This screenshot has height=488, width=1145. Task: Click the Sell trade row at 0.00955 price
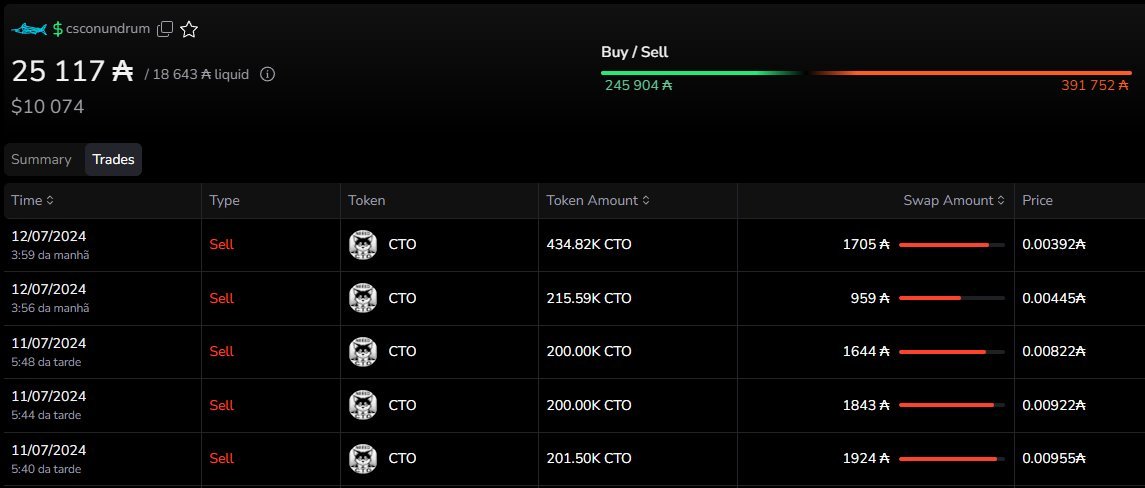click(x=572, y=459)
